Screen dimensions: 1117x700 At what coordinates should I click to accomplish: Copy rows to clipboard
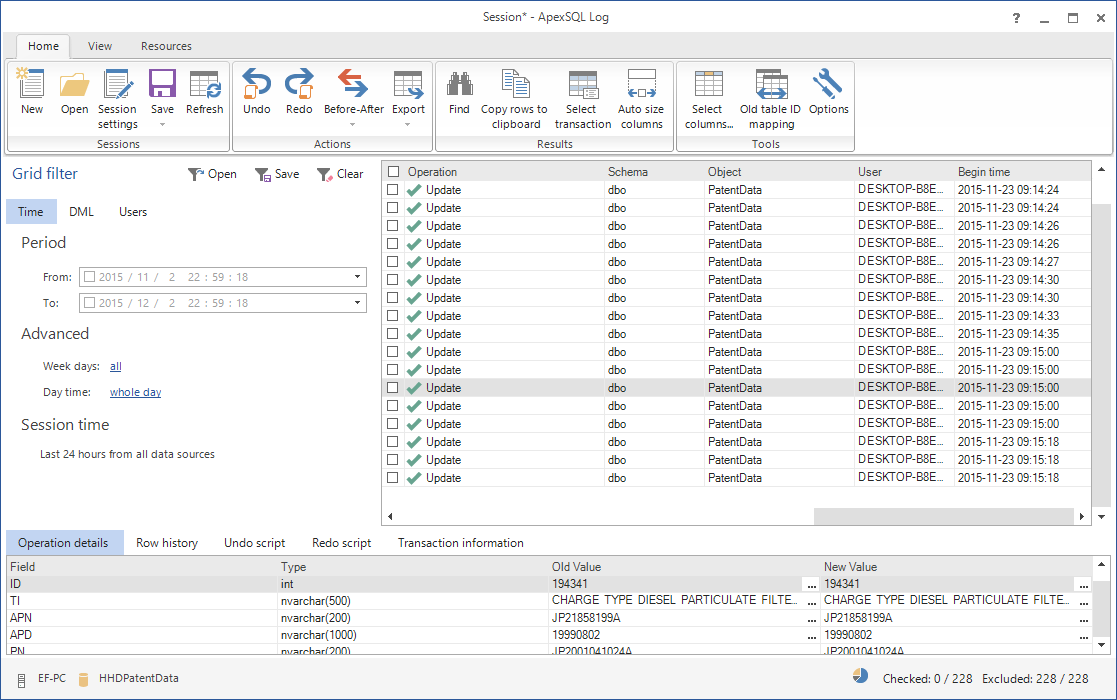515,98
